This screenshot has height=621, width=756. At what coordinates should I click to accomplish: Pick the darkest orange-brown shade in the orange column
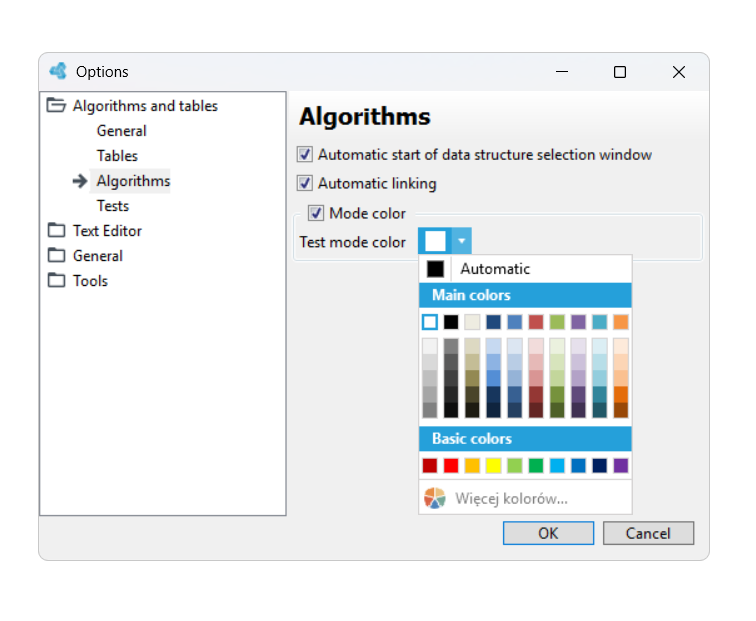click(x=621, y=410)
